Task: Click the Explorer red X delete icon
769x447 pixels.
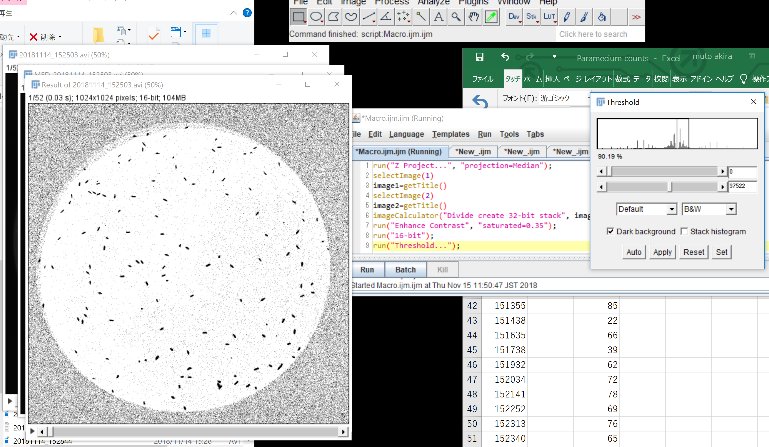Action: [33, 37]
